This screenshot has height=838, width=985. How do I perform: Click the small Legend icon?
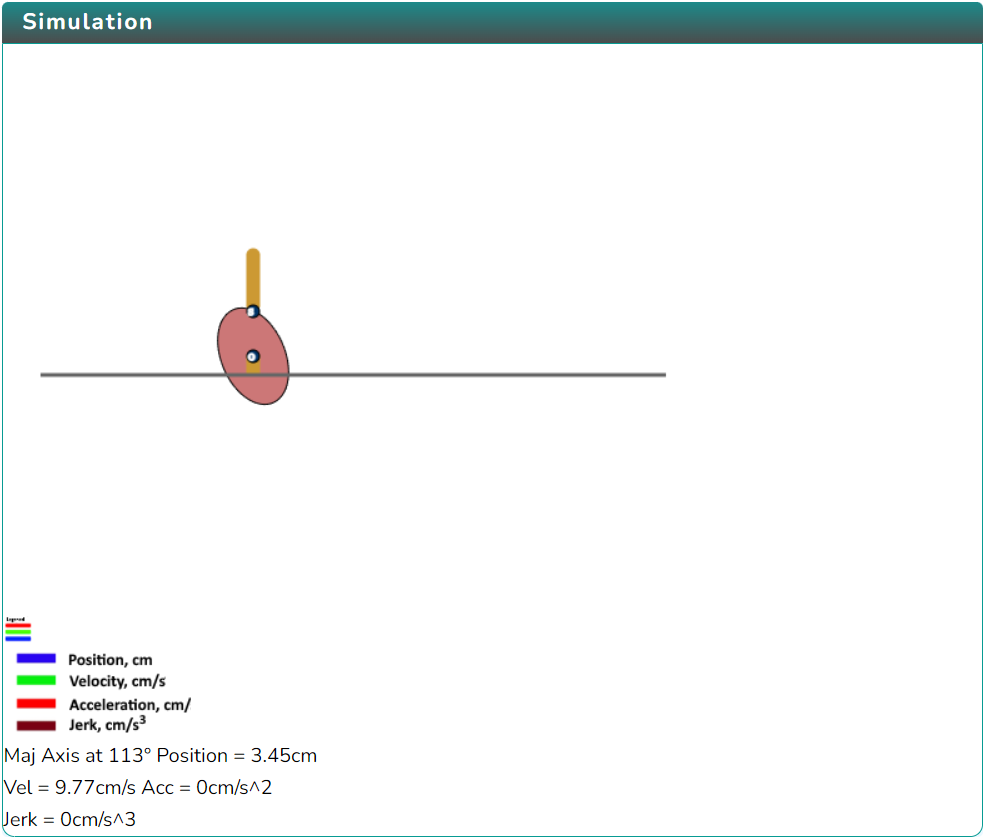[x=18, y=629]
